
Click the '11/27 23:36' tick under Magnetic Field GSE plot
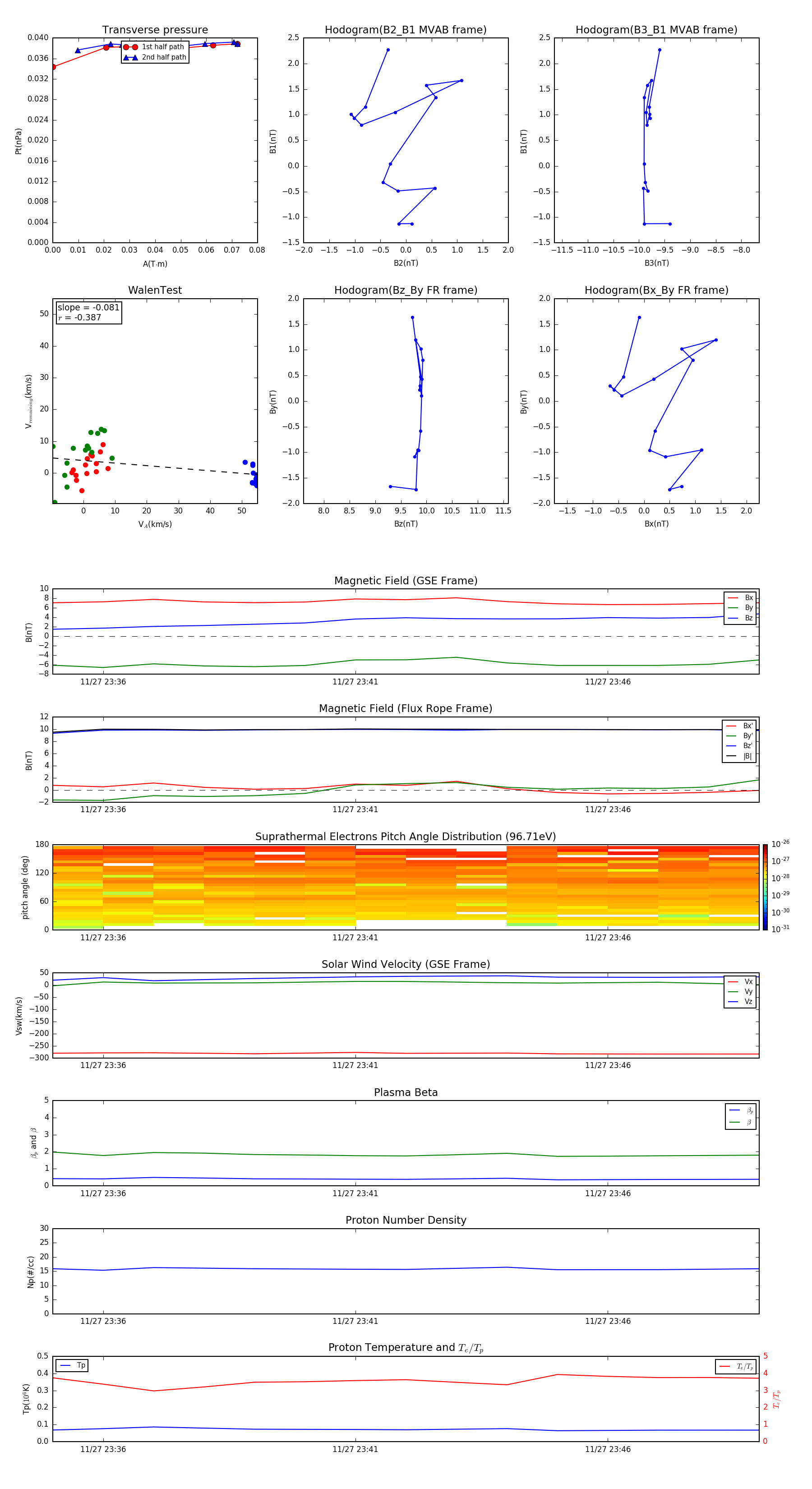tap(103, 682)
